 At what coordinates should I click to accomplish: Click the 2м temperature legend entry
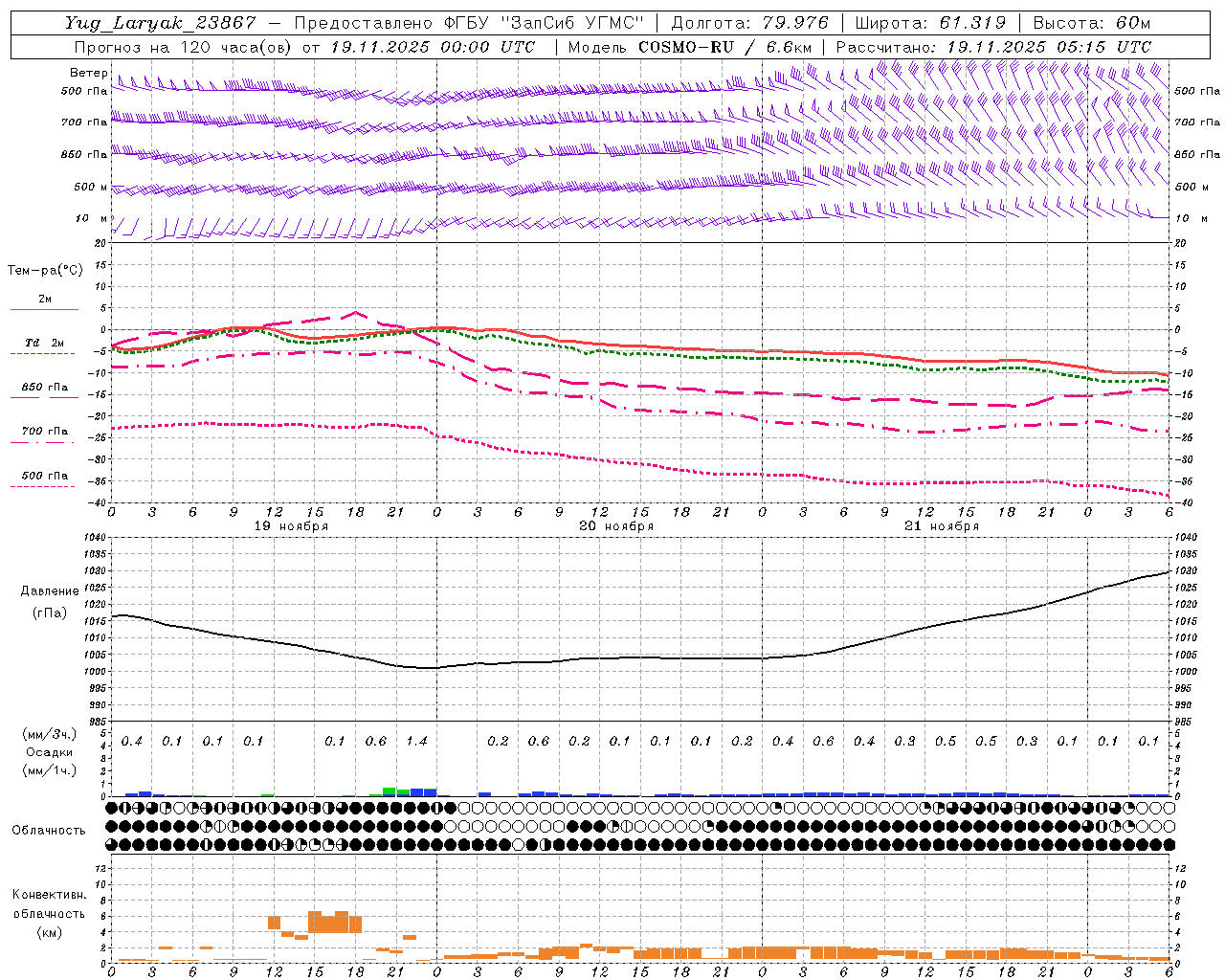coord(45,299)
